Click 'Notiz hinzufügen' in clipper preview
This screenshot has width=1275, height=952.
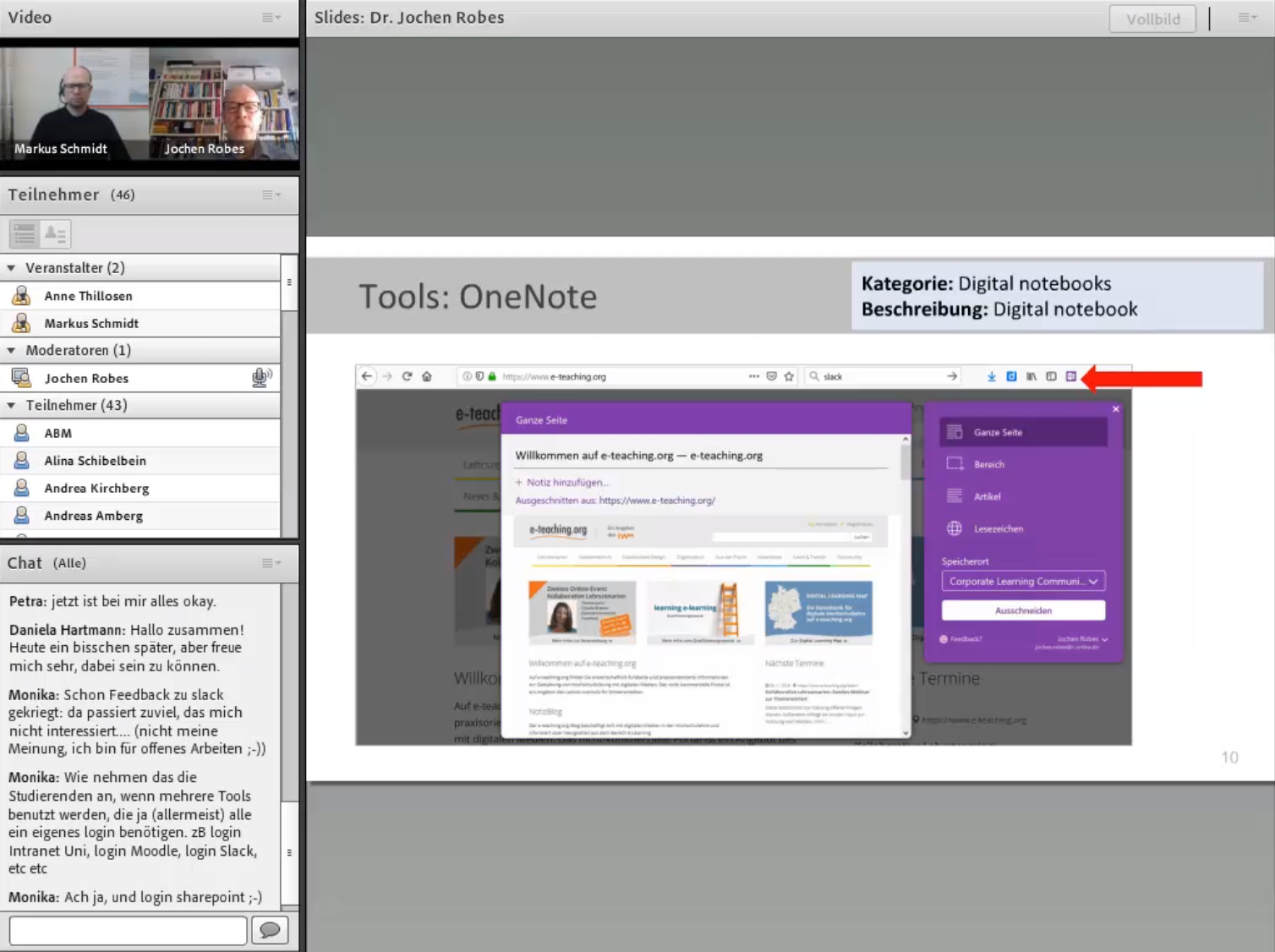561,483
